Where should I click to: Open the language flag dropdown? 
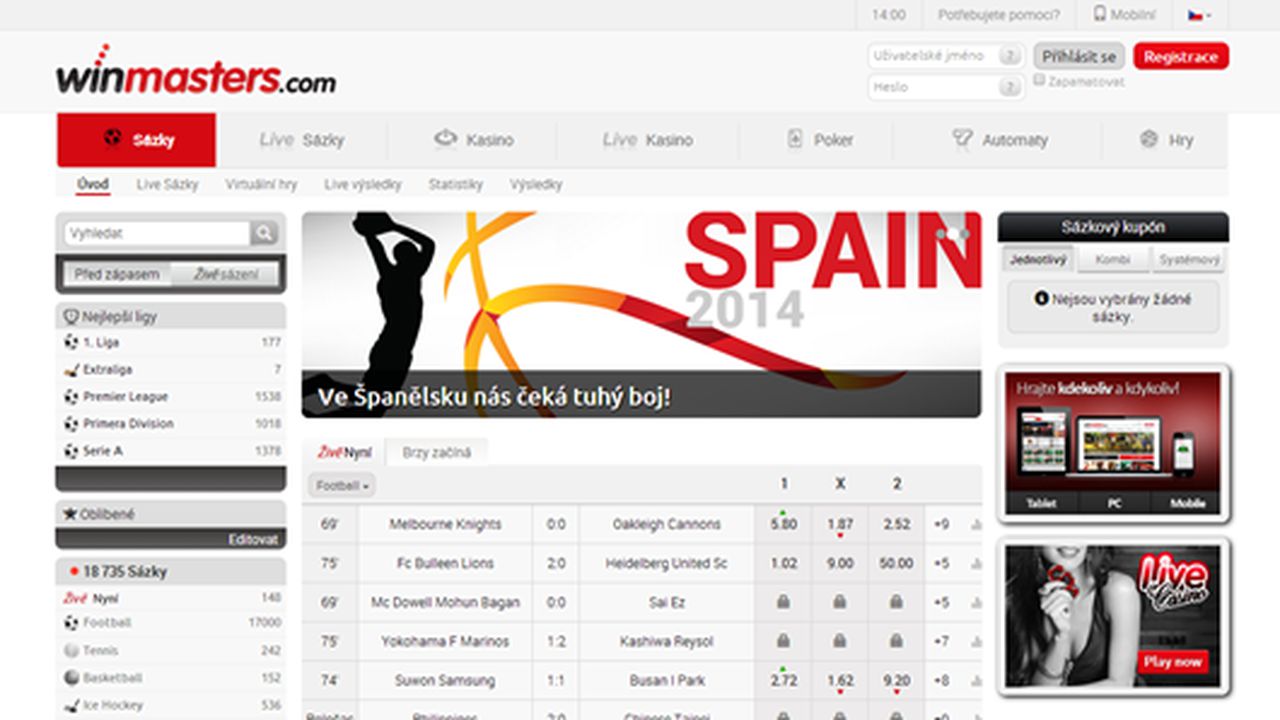point(1199,14)
